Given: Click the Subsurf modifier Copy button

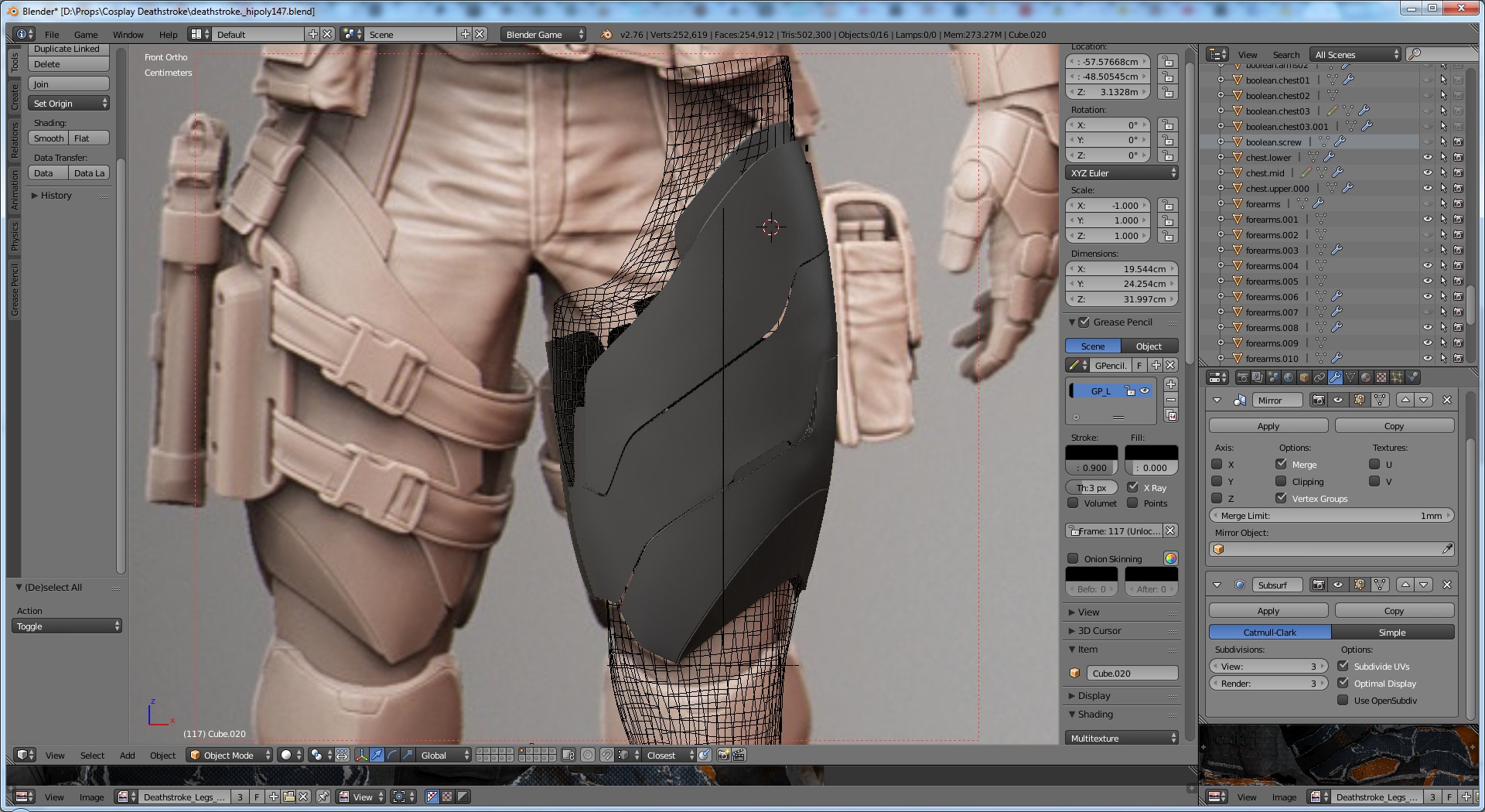Looking at the screenshot, I should 1395,610.
